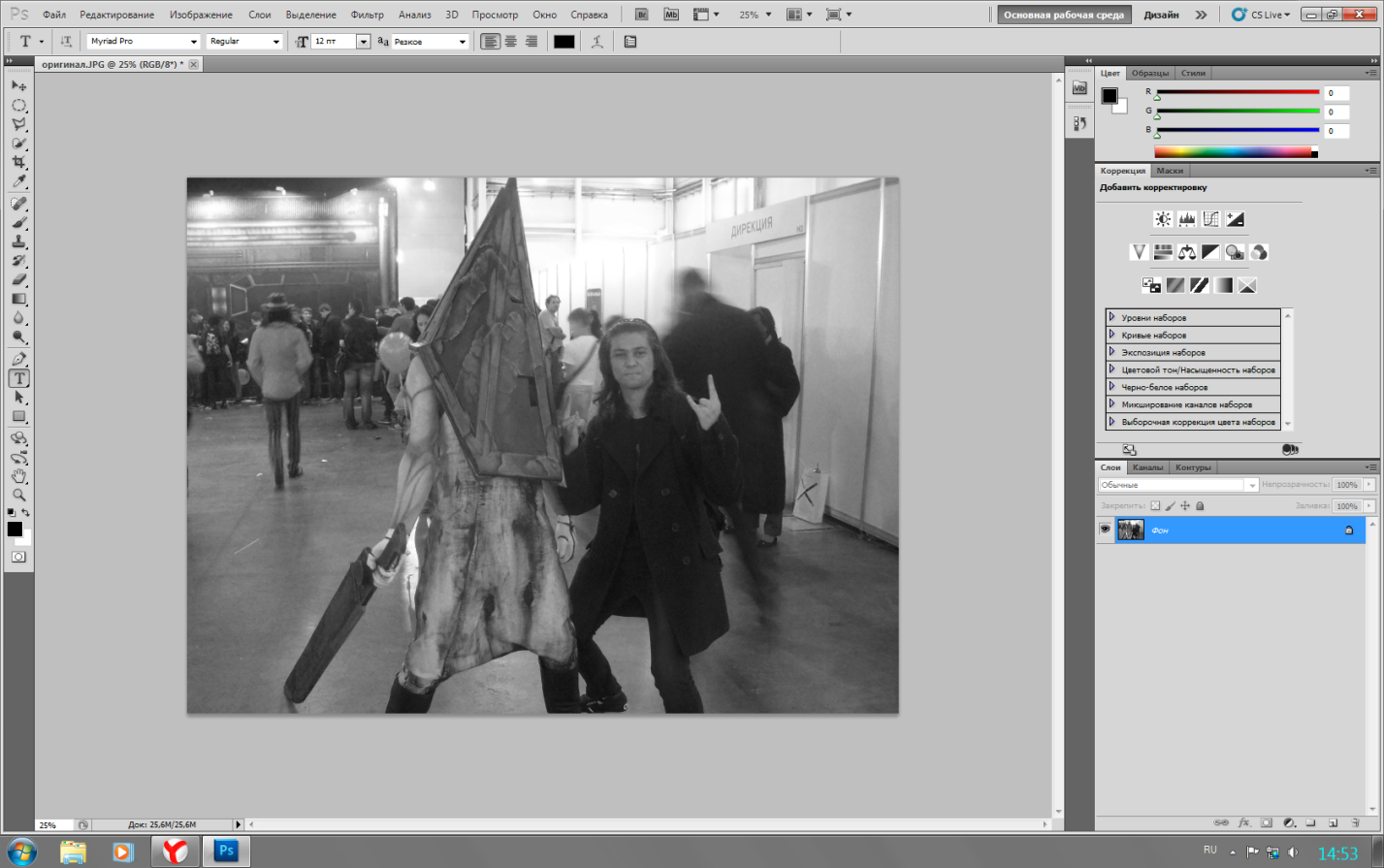
Task: Select the Path Selection tool
Action: tap(18, 398)
